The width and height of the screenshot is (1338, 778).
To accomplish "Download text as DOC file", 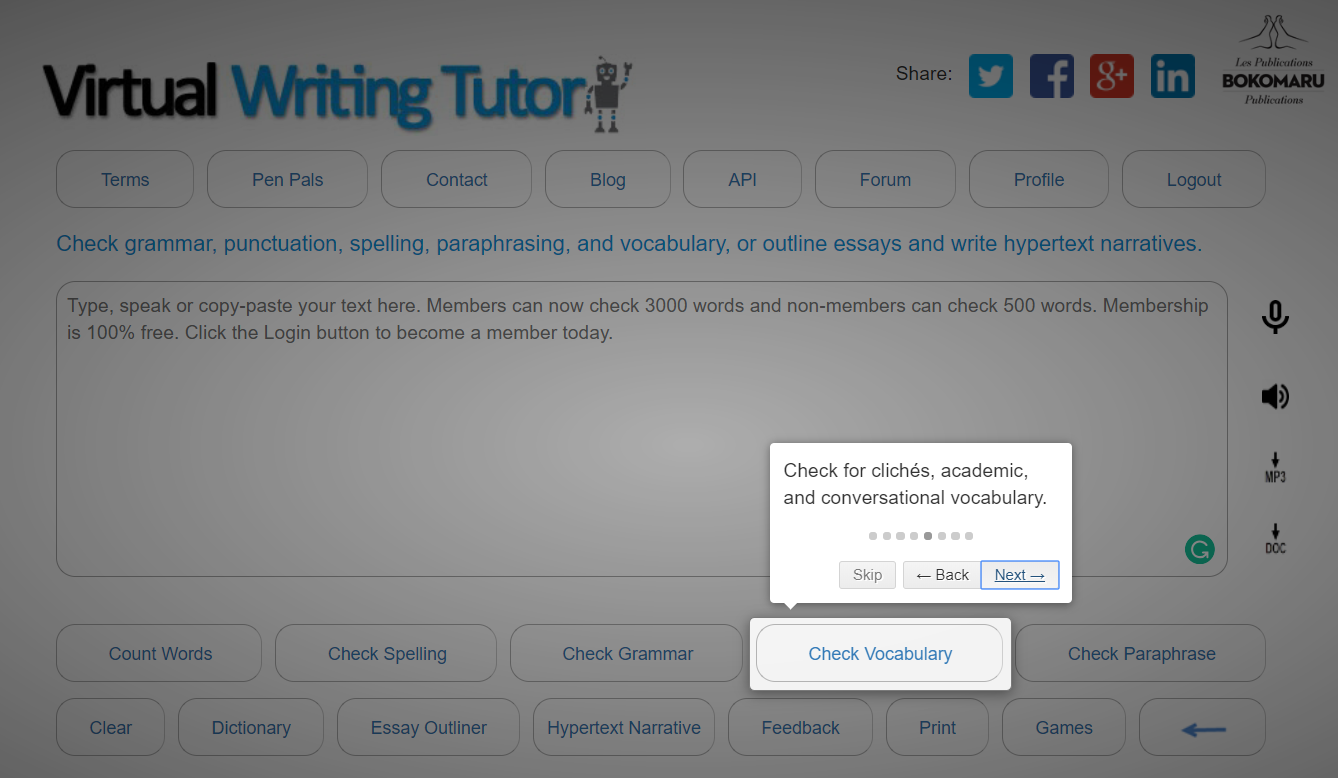I will pos(1274,539).
